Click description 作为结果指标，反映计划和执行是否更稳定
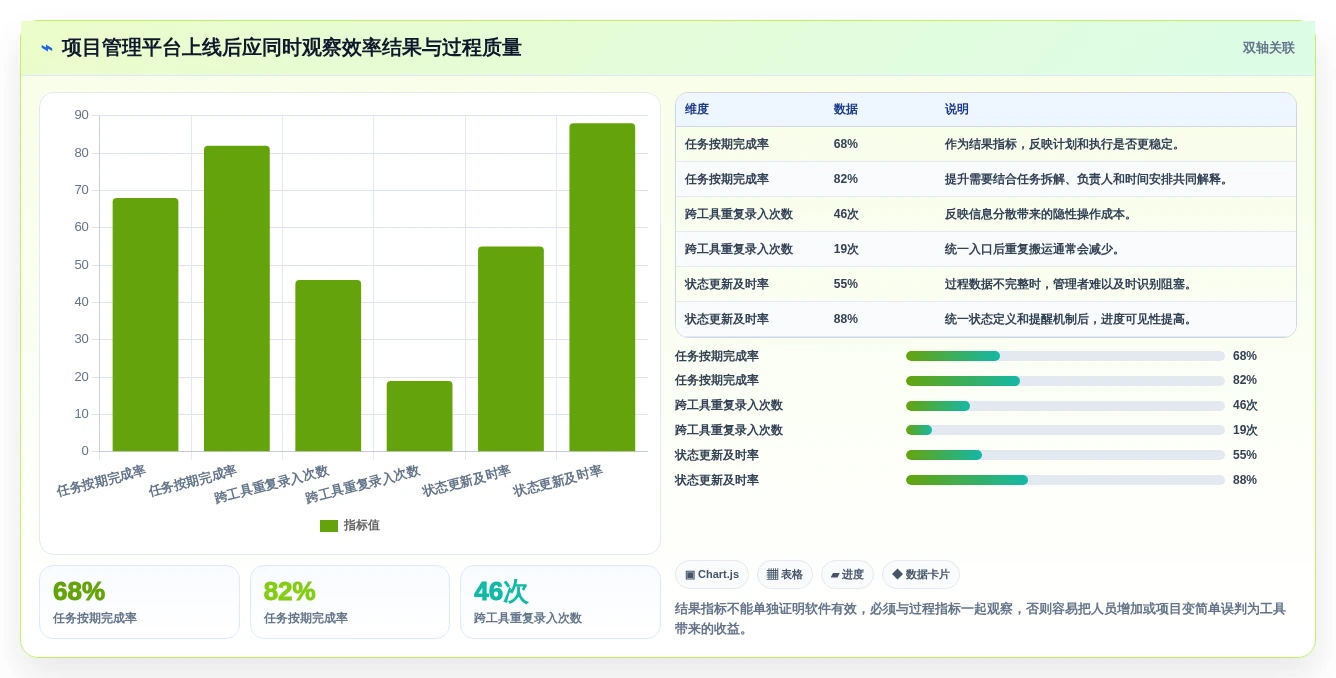Screen dimensions: 1336x678 pos(1063,145)
